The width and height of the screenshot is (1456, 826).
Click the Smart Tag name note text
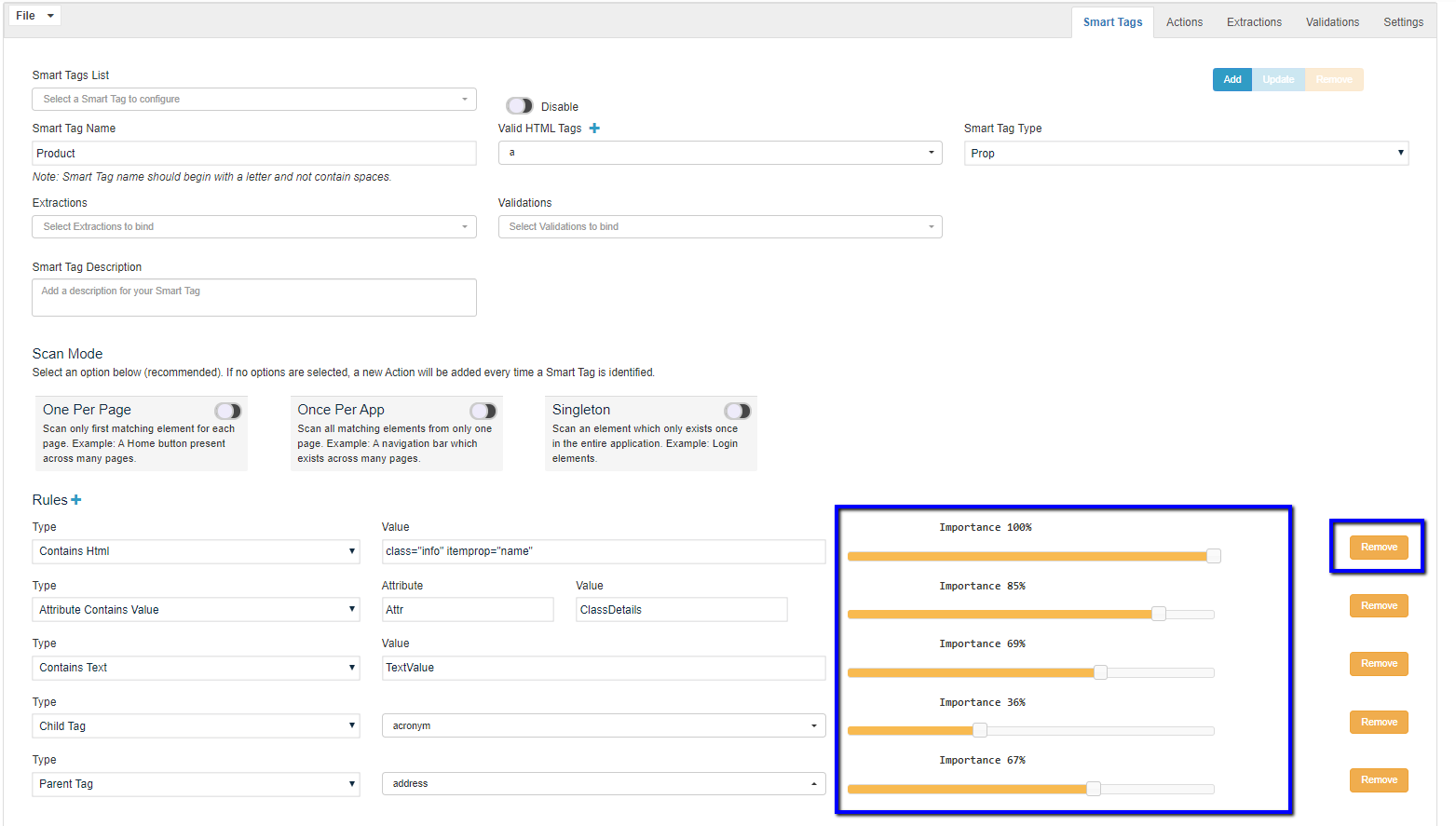click(211, 177)
